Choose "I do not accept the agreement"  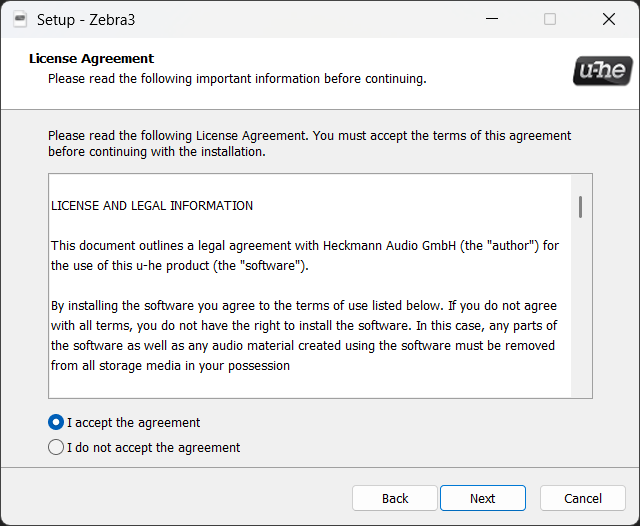tap(56, 447)
